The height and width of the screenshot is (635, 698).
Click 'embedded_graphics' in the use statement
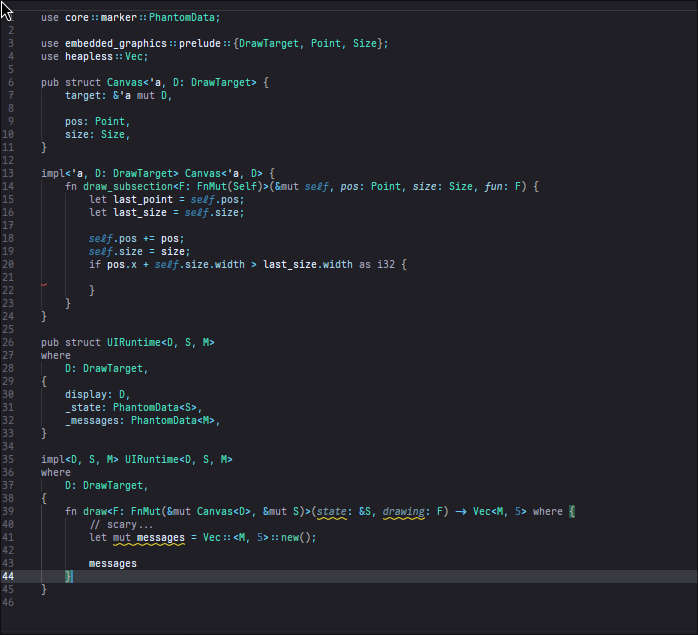tap(116, 43)
